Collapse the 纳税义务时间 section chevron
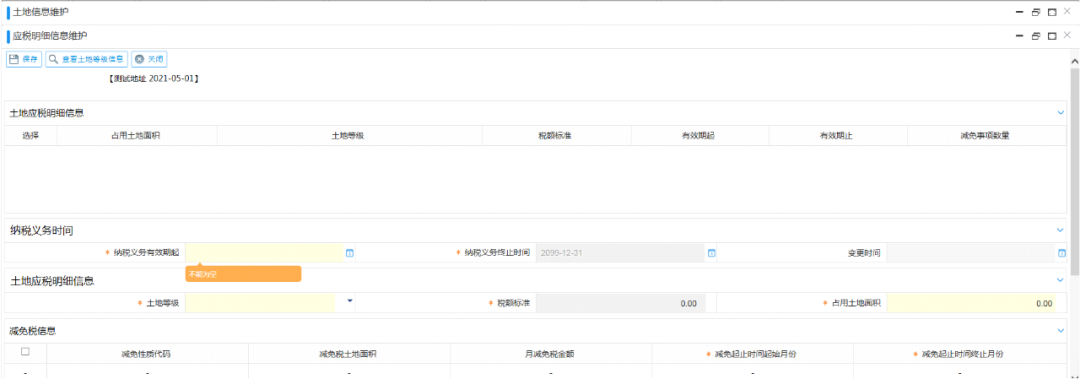1080x379 pixels. (1061, 230)
